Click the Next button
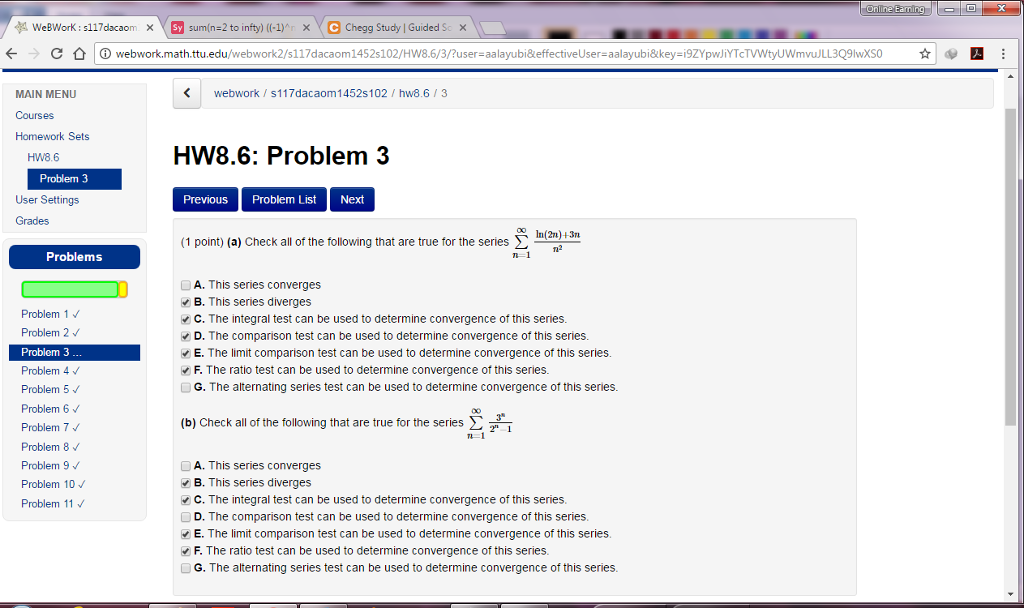The width and height of the screenshot is (1024, 608). [352, 199]
